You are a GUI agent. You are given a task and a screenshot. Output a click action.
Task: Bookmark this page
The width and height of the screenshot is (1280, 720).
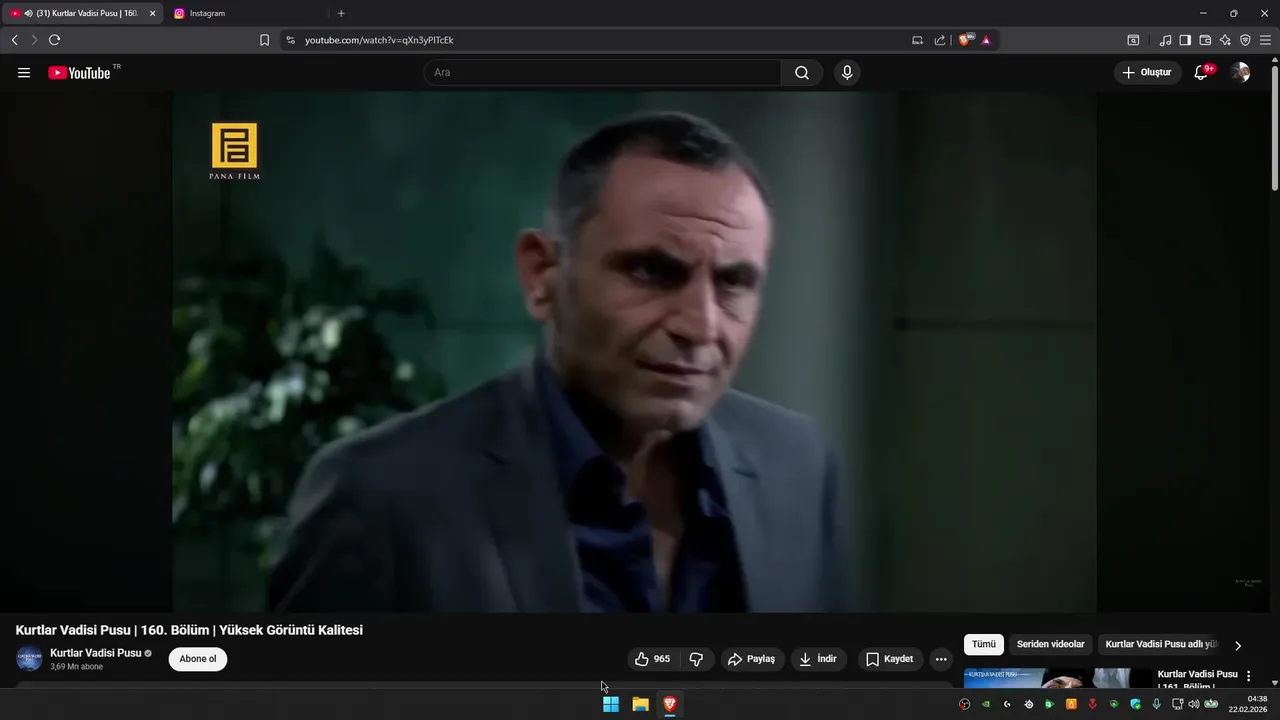pyautogui.click(x=264, y=40)
